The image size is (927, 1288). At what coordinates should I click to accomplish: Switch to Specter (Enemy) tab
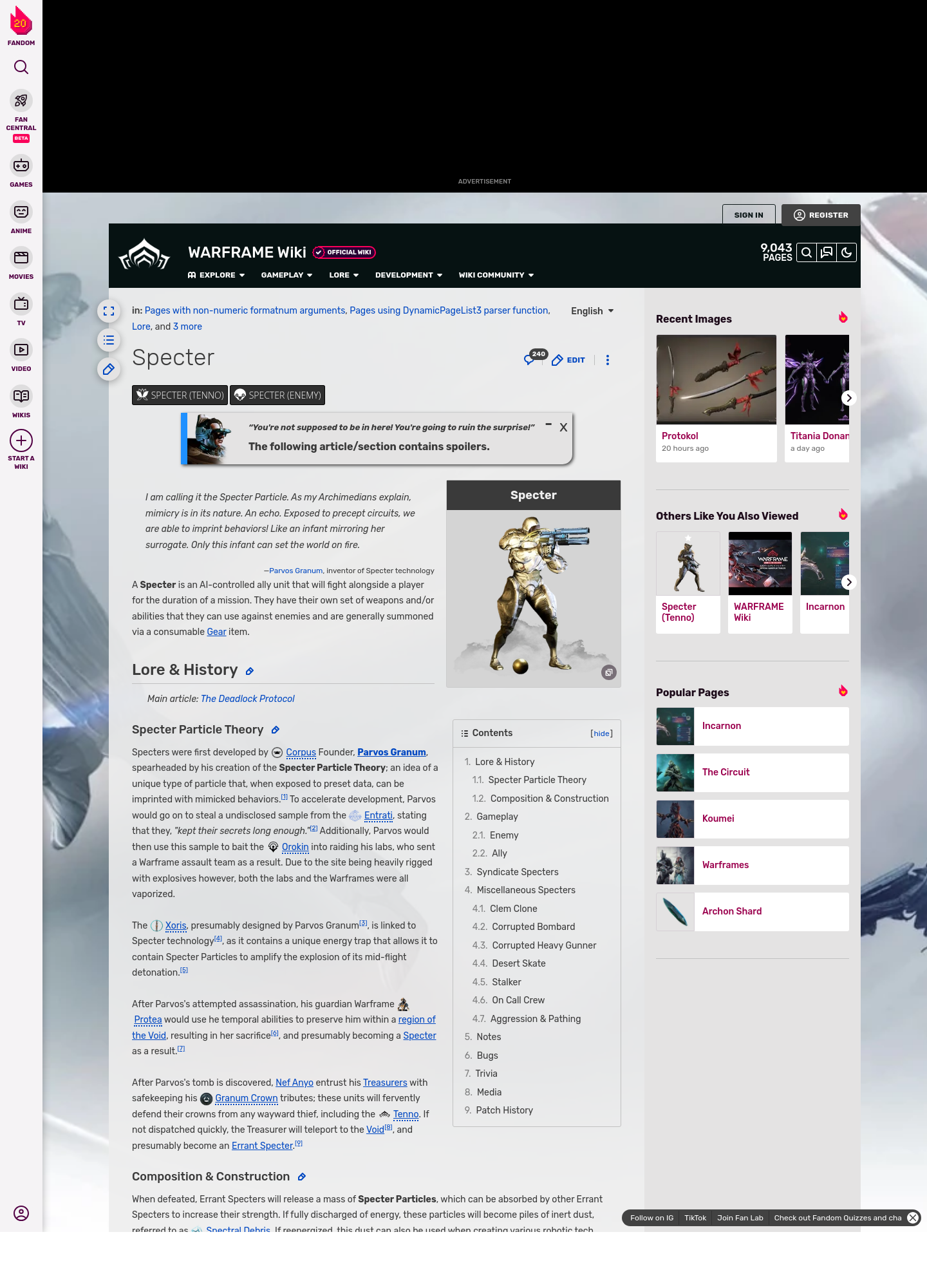tap(277, 395)
